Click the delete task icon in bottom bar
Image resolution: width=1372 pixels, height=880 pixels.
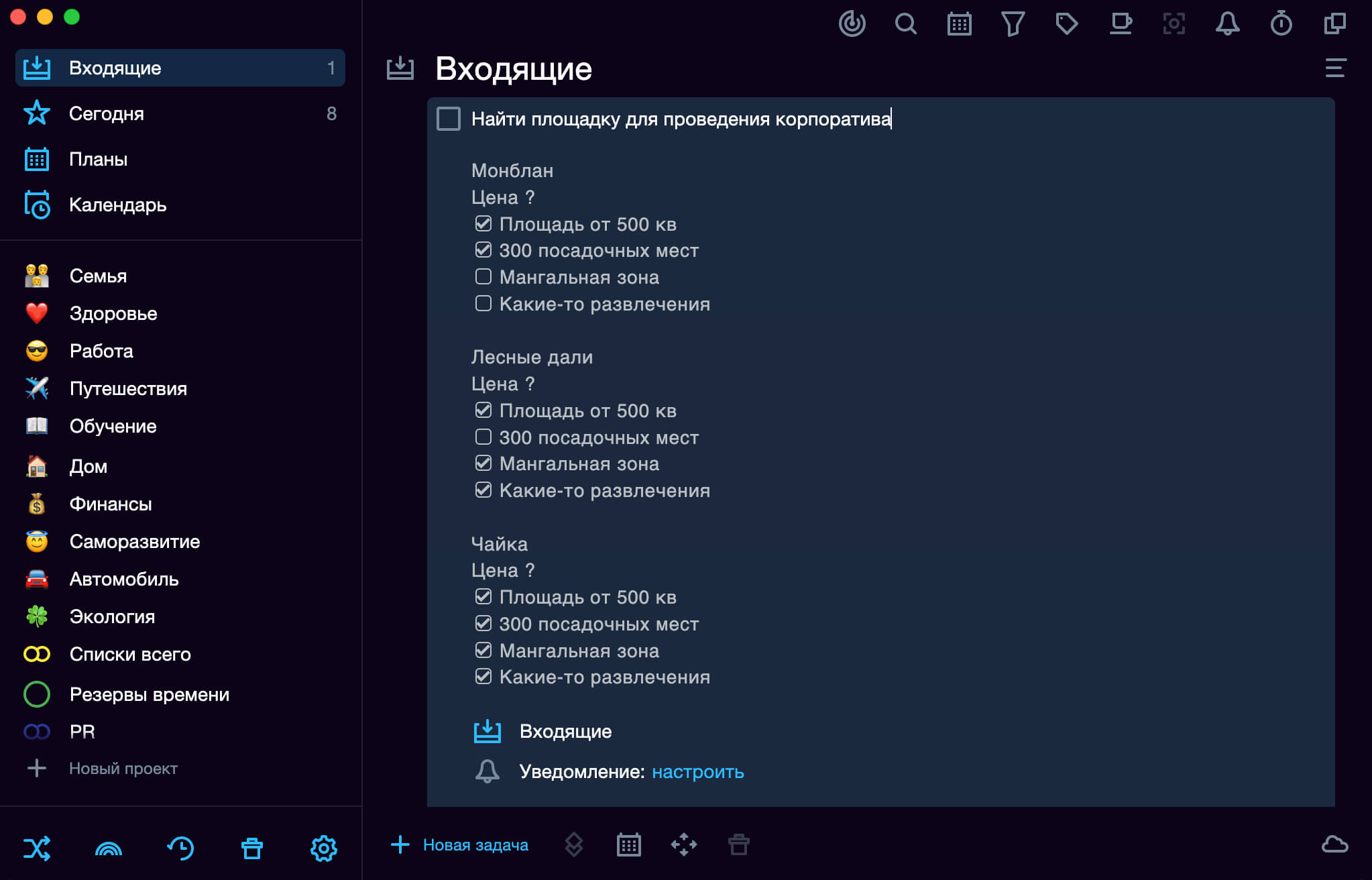(739, 844)
